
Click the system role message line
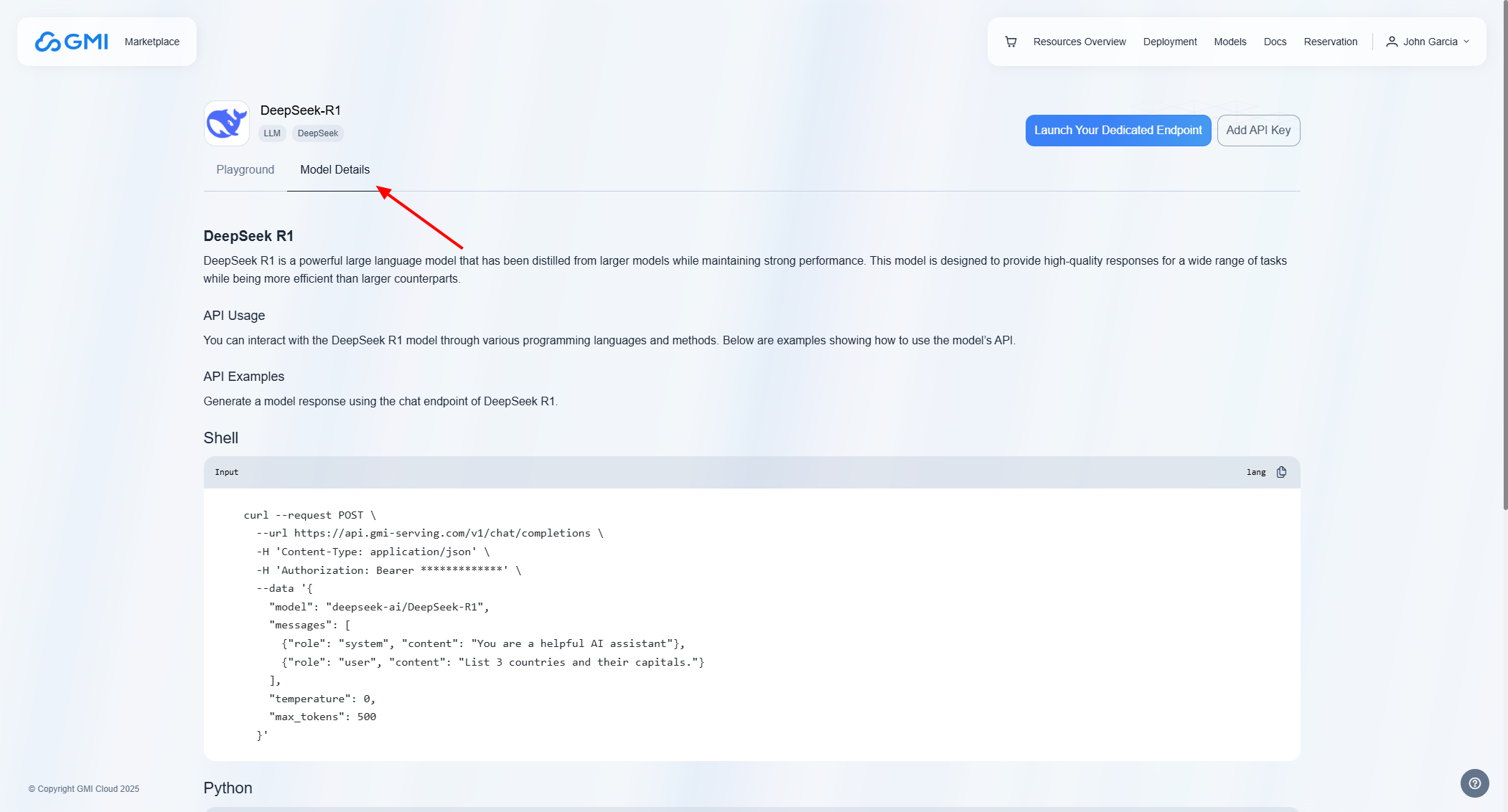pyautogui.click(x=484, y=643)
